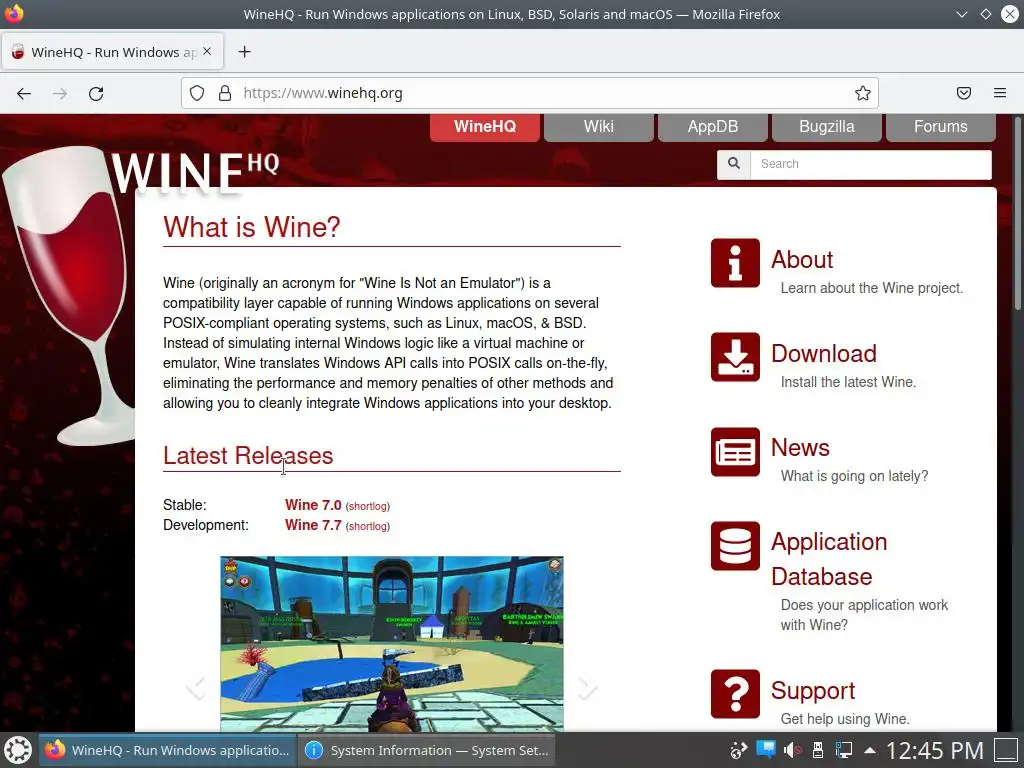Click the search magnifier icon
Viewport: 1024px width, 768px height.
click(x=733, y=163)
